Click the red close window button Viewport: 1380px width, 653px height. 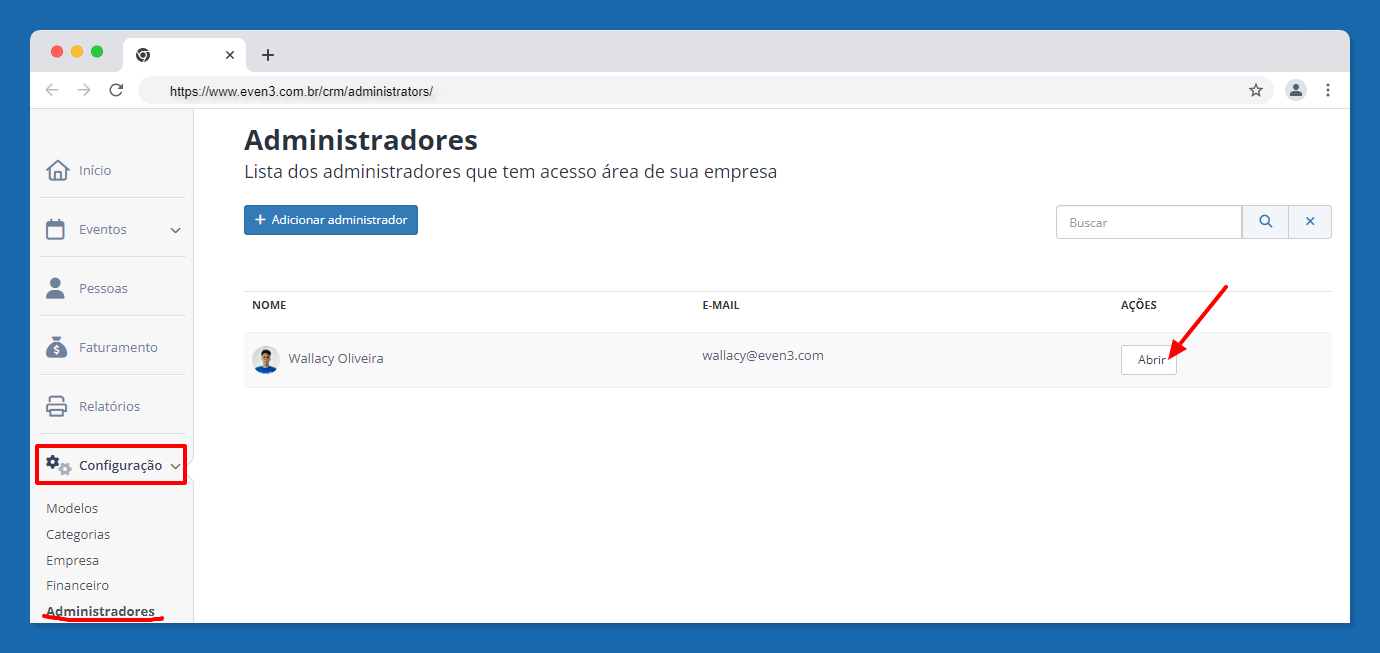[x=57, y=52]
